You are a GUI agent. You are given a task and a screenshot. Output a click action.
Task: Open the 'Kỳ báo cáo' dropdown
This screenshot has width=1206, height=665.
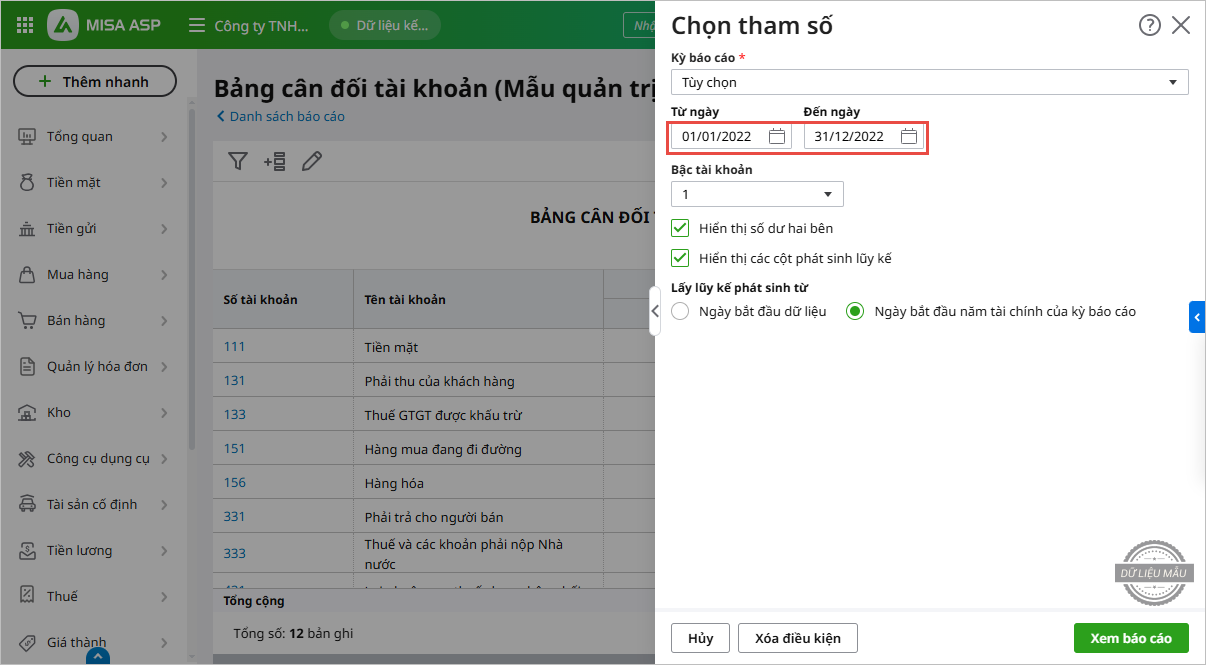point(929,82)
